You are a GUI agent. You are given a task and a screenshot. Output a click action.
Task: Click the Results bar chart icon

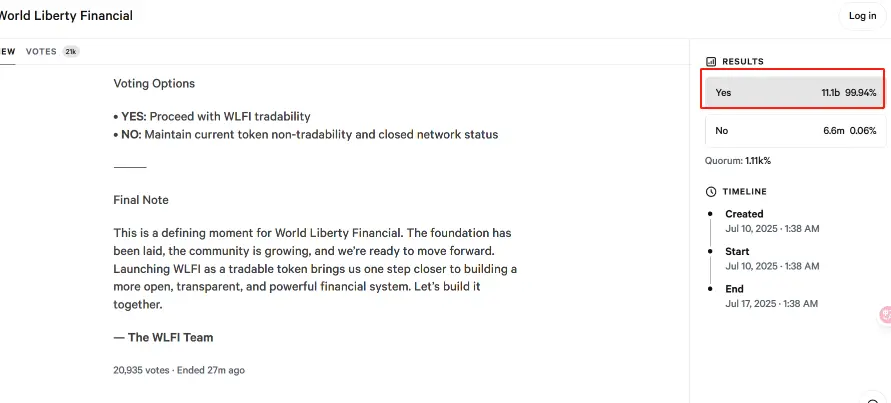click(711, 61)
